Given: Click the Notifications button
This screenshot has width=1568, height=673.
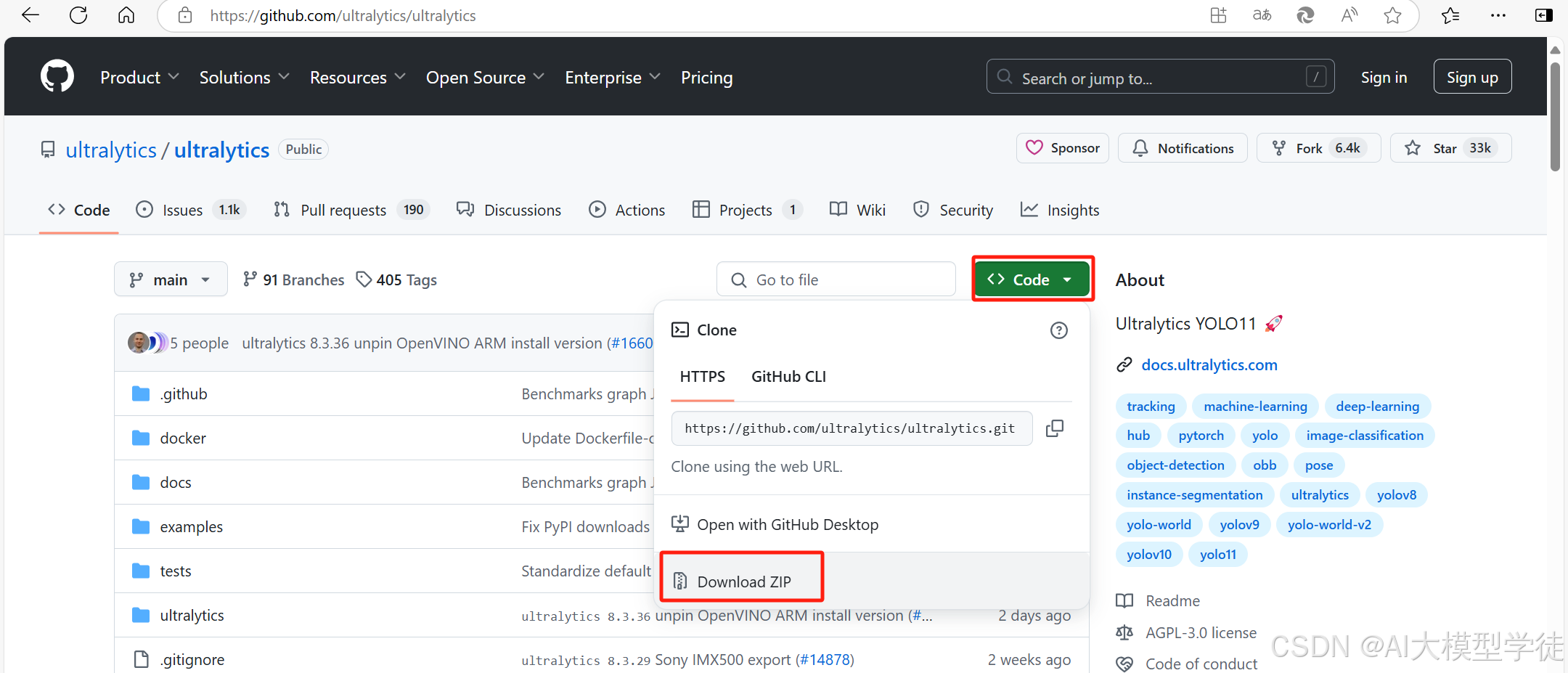Looking at the screenshot, I should [x=1183, y=148].
